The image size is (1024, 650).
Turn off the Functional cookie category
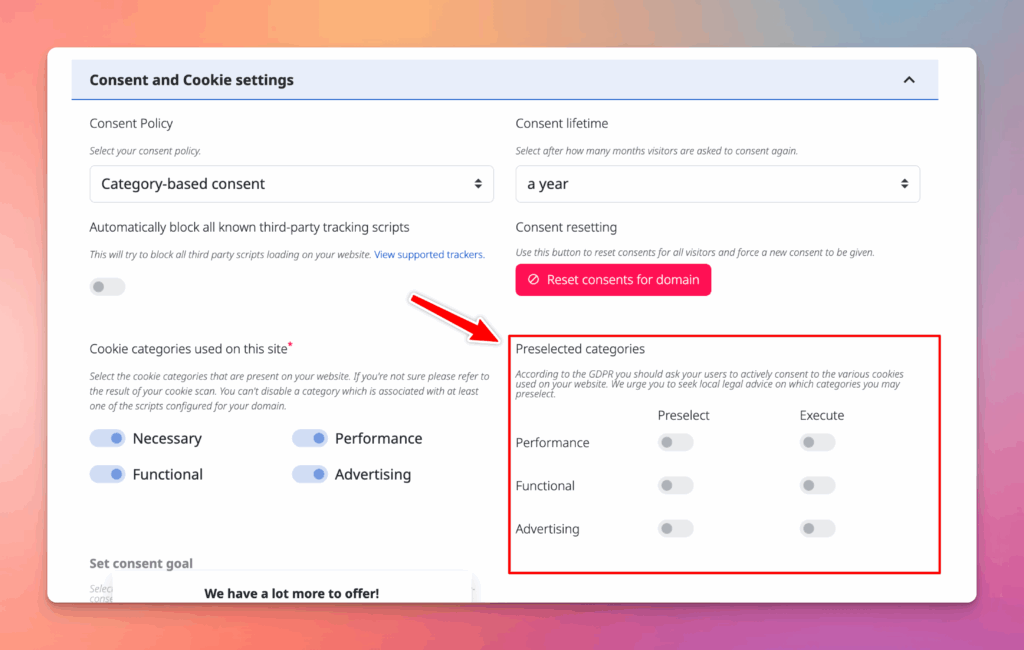point(107,475)
